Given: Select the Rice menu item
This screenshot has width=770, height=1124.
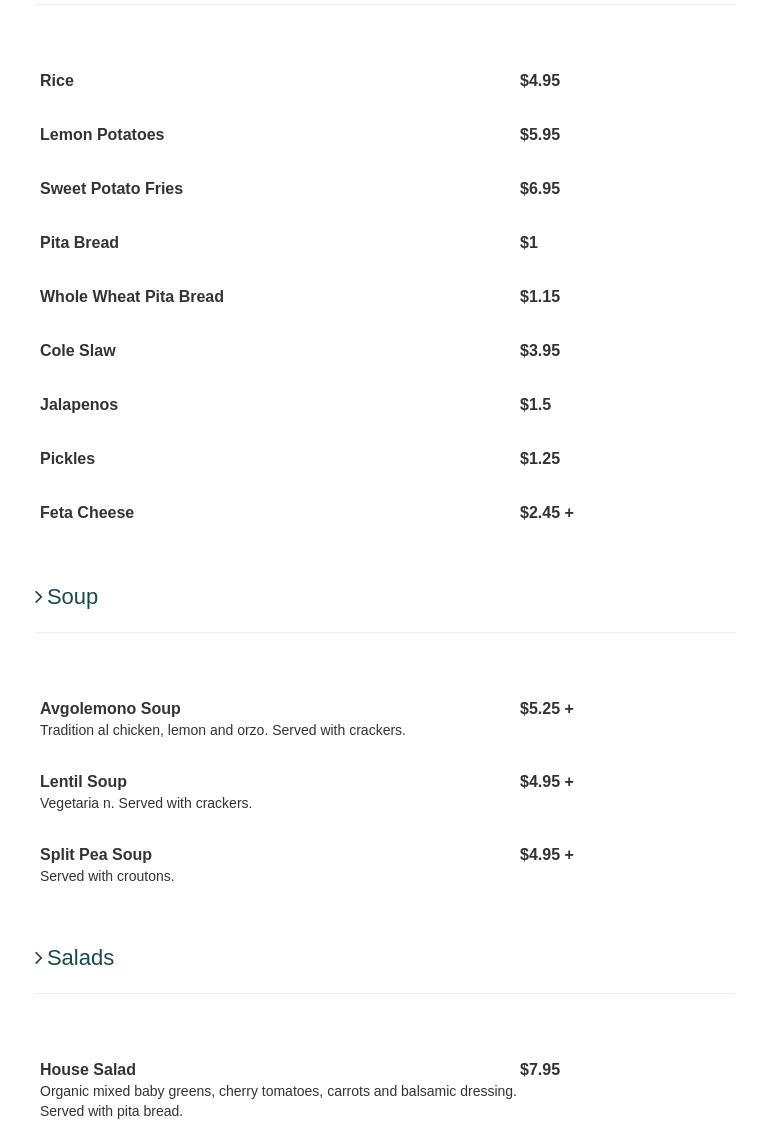Looking at the screenshot, I should tap(57, 81).
